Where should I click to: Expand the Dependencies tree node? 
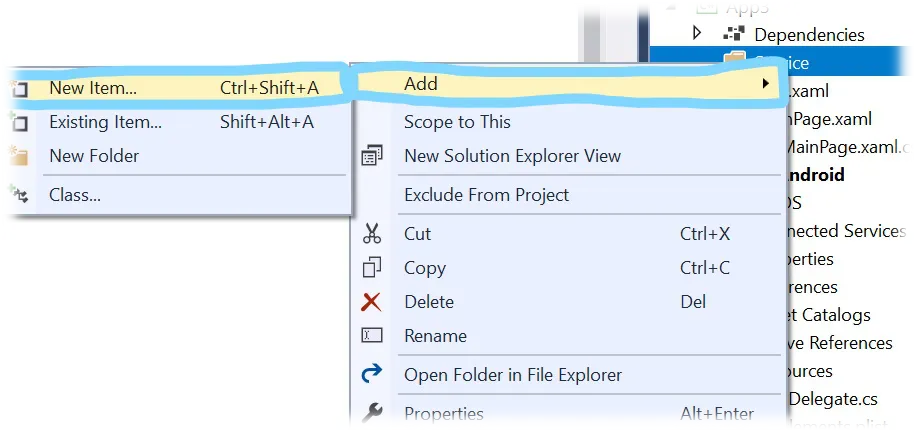(696, 33)
